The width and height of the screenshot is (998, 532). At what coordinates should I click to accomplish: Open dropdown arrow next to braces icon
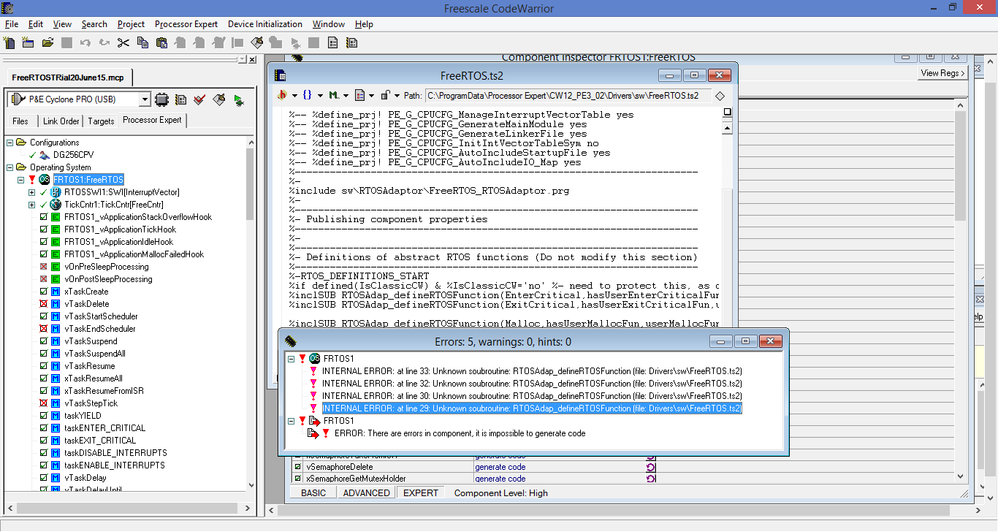[320, 95]
